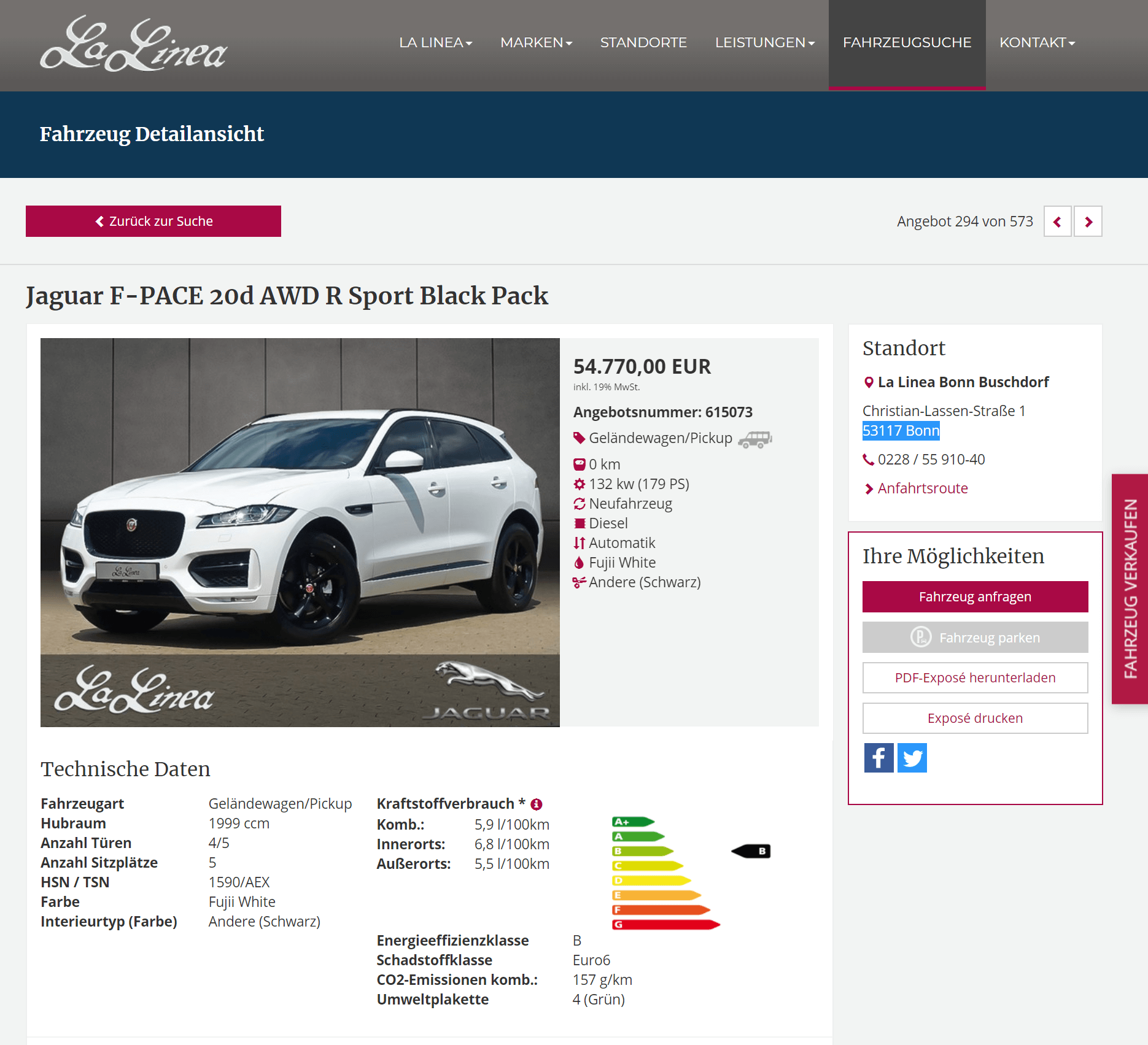Open the MARKEN dropdown menu
1148x1045 pixels.
(536, 42)
